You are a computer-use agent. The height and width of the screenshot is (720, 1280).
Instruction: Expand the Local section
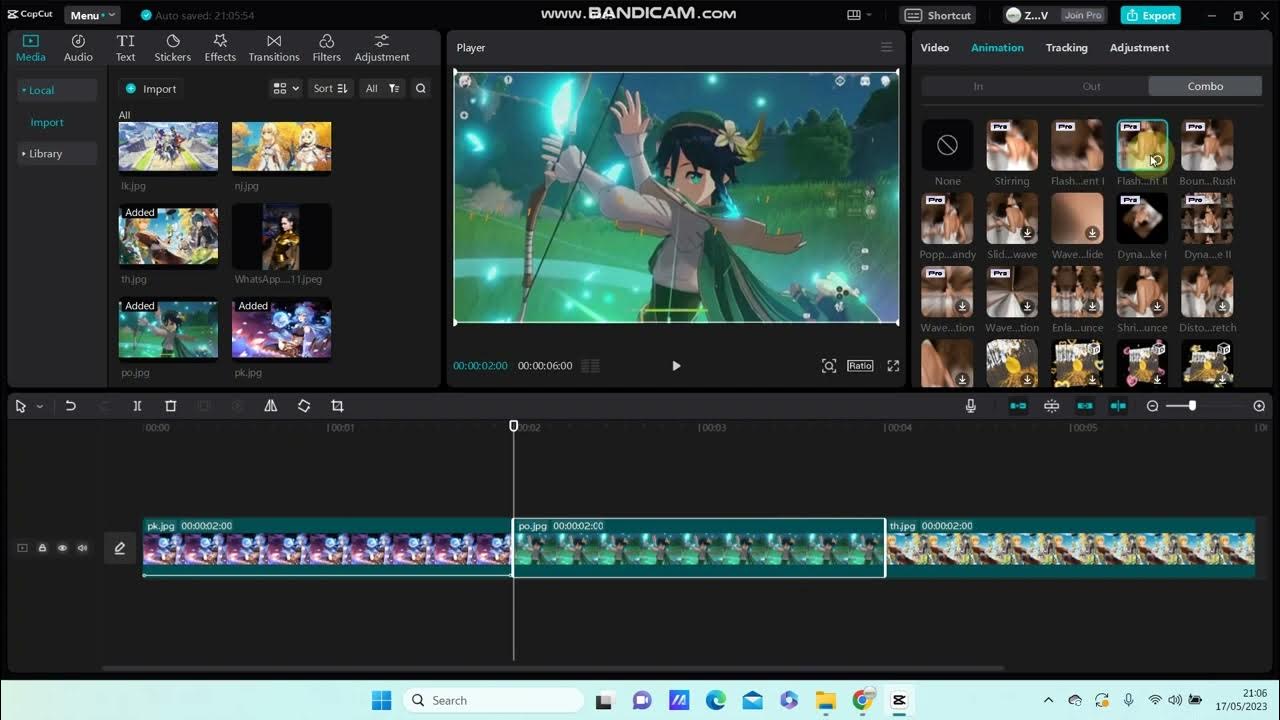(x=57, y=90)
